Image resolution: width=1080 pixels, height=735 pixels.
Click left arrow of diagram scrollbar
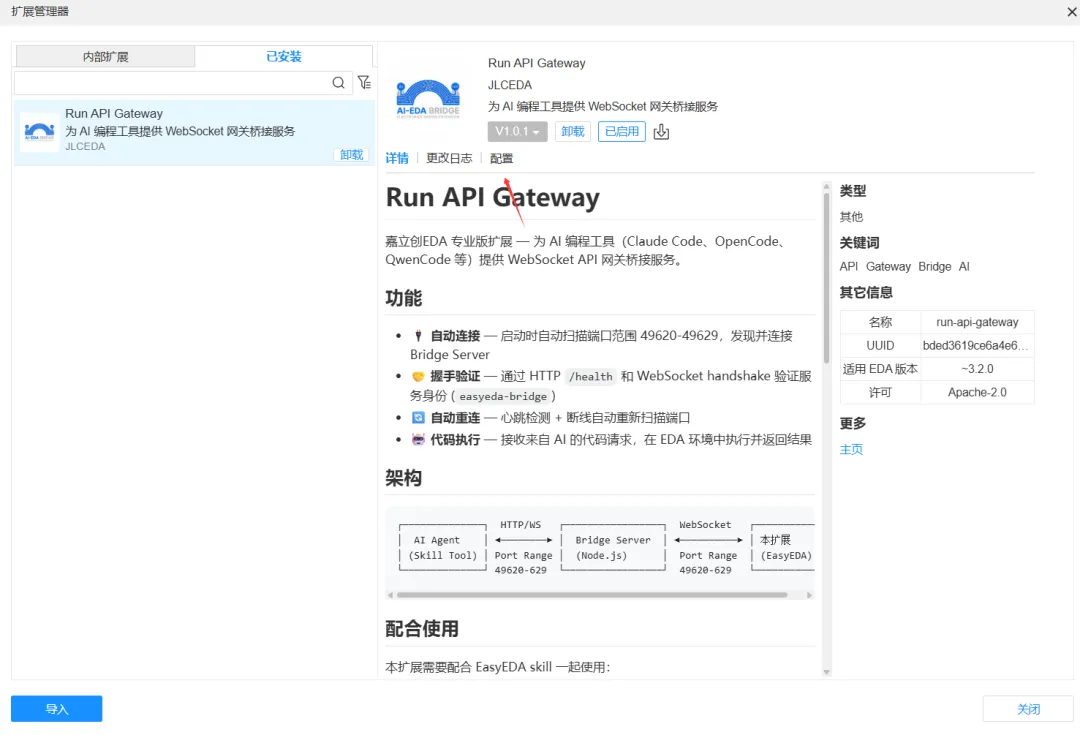(391, 594)
